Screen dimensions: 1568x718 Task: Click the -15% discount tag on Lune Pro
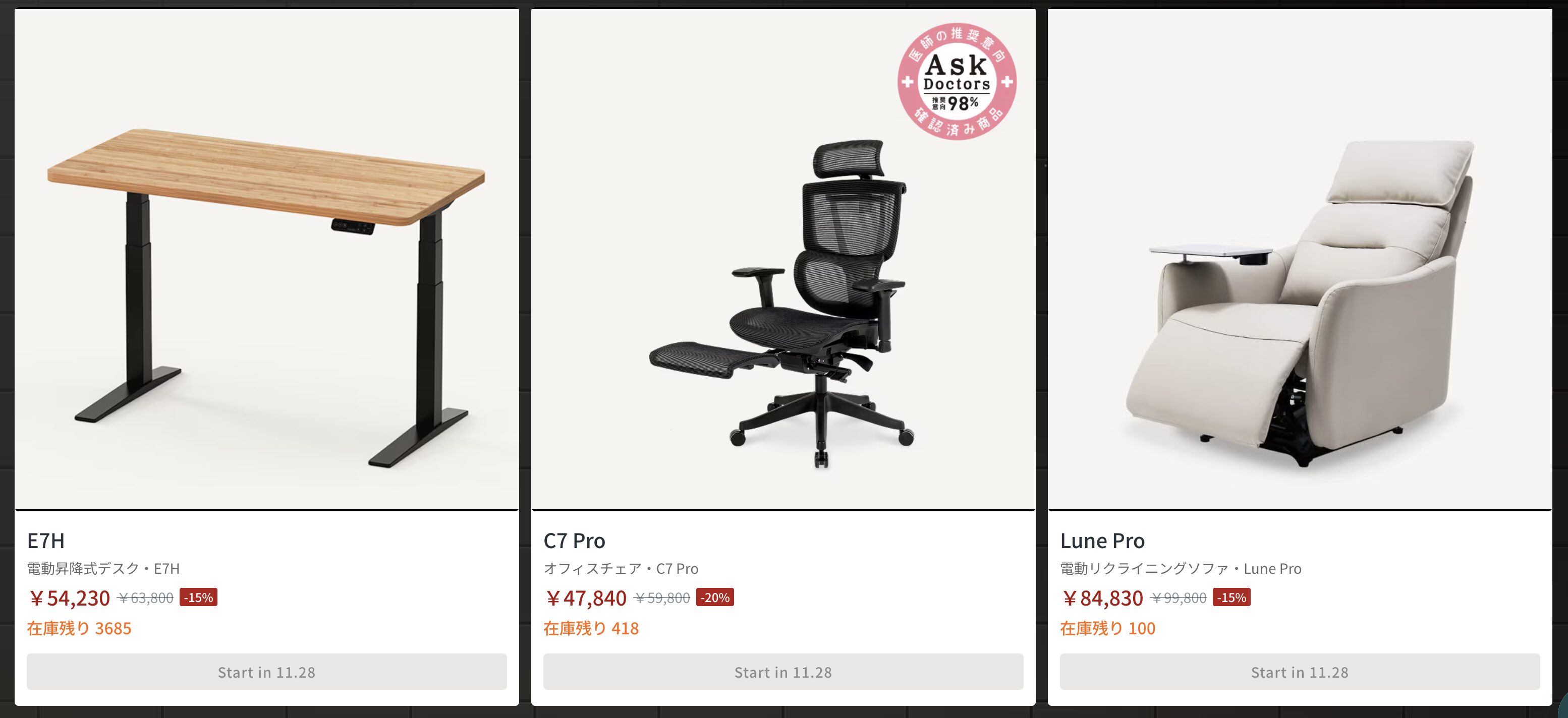(1231, 597)
